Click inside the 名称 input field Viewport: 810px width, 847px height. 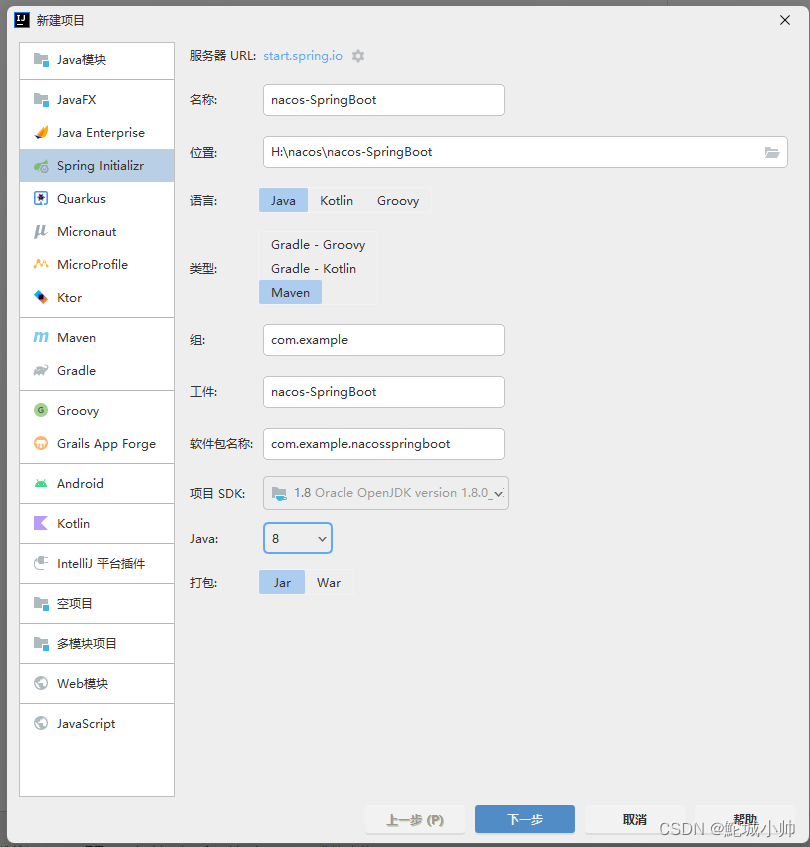tap(383, 100)
